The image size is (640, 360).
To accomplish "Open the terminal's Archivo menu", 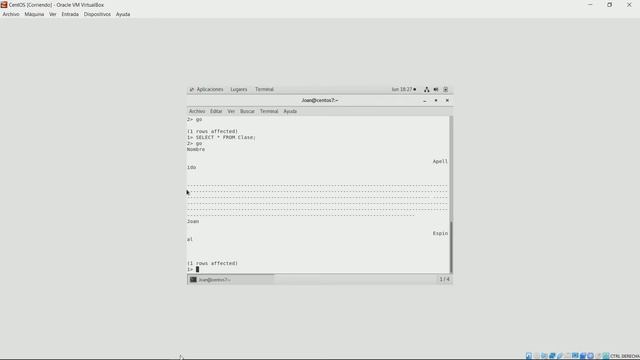I will point(197,111).
